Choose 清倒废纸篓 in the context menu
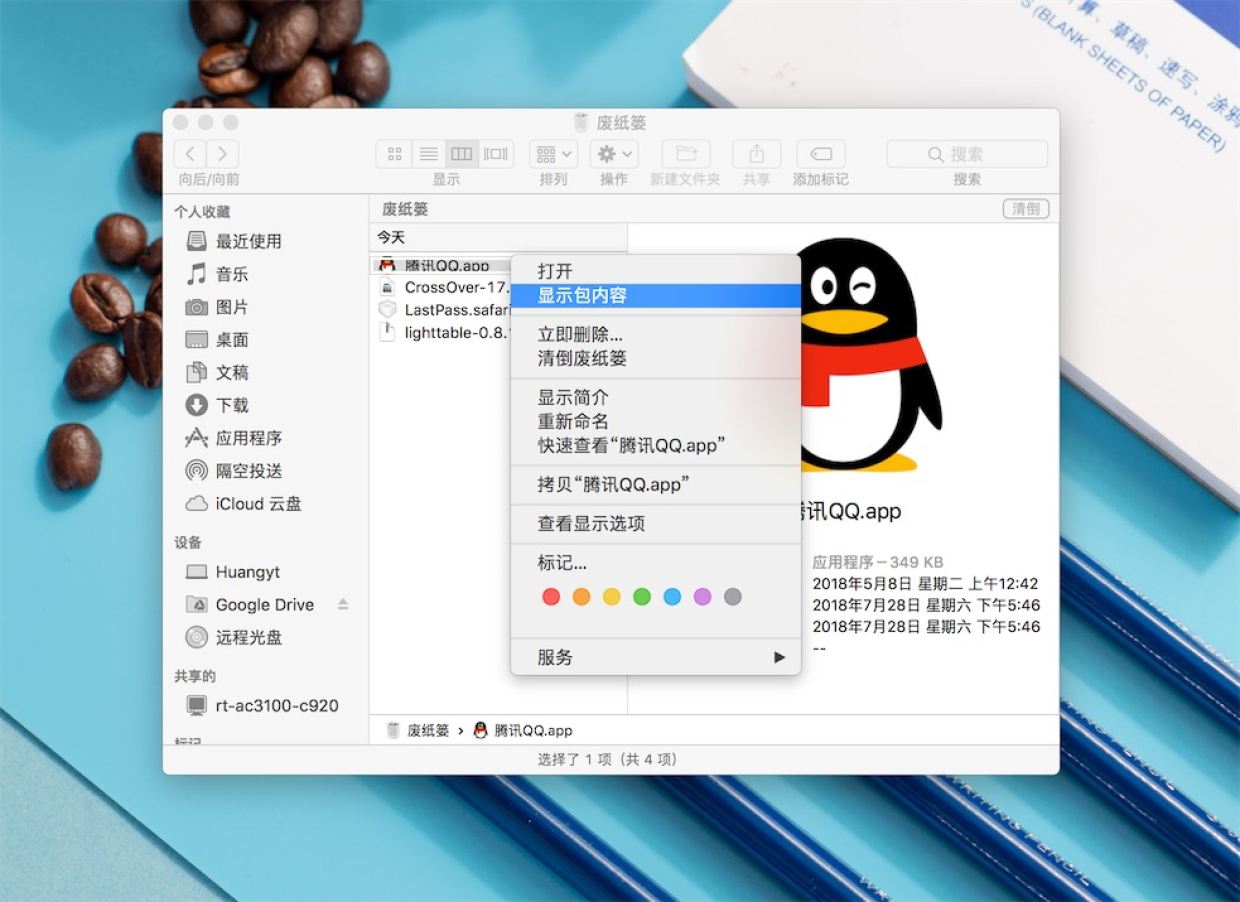Screen dimensions: 1240x902 coord(656,358)
